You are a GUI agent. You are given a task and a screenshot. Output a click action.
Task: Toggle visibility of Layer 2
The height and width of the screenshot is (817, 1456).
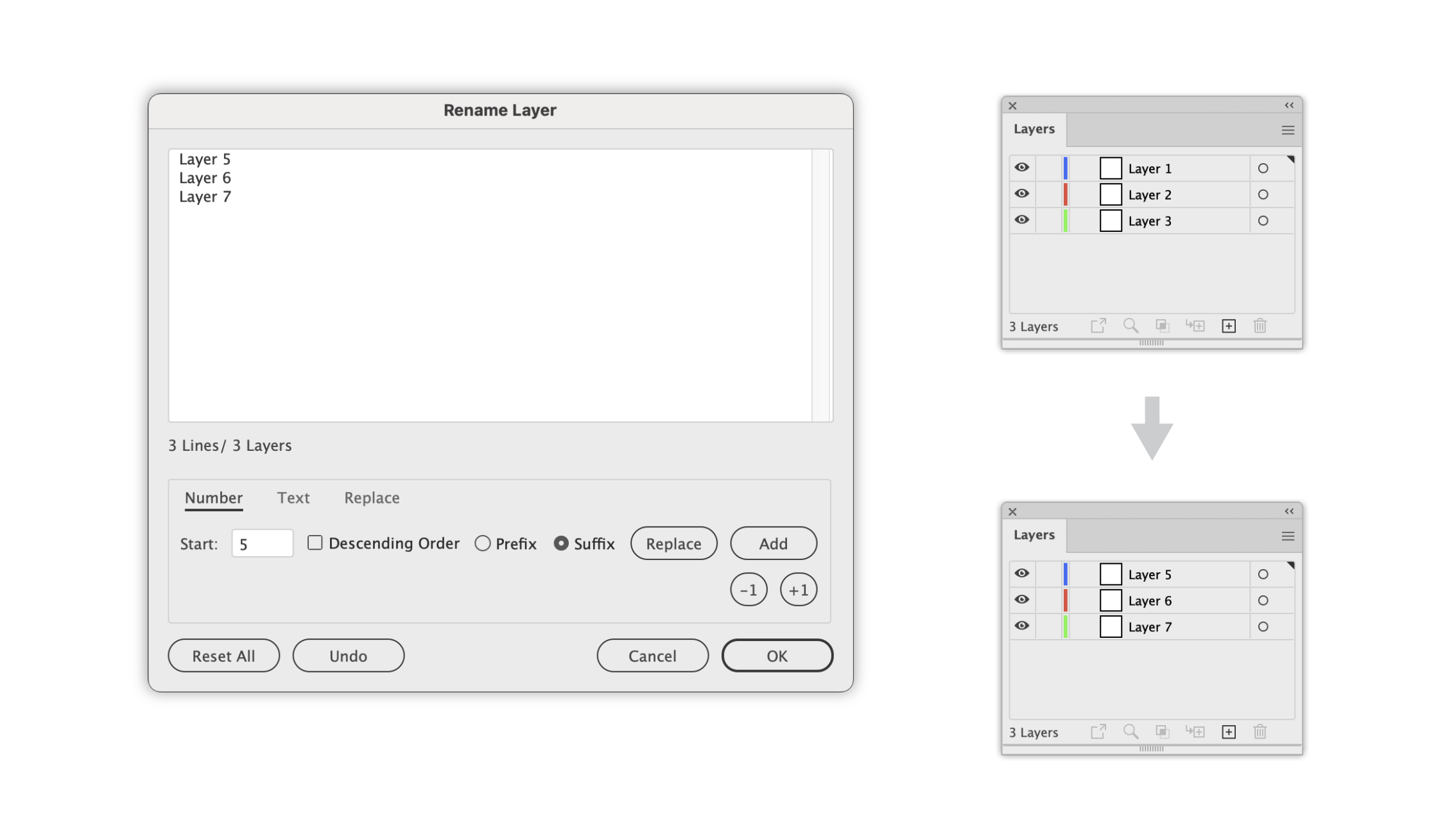tap(1022, 194)
